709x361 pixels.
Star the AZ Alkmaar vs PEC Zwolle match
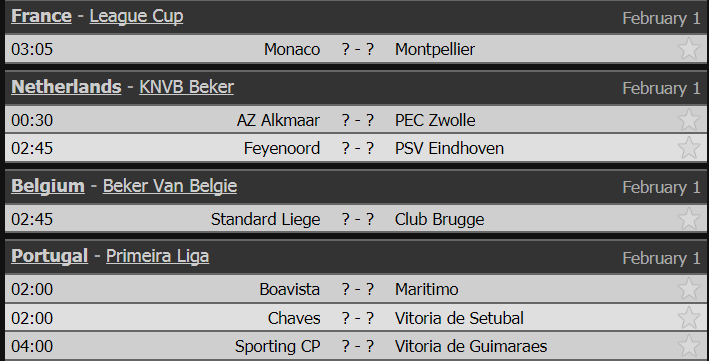[x=689, y=120]
